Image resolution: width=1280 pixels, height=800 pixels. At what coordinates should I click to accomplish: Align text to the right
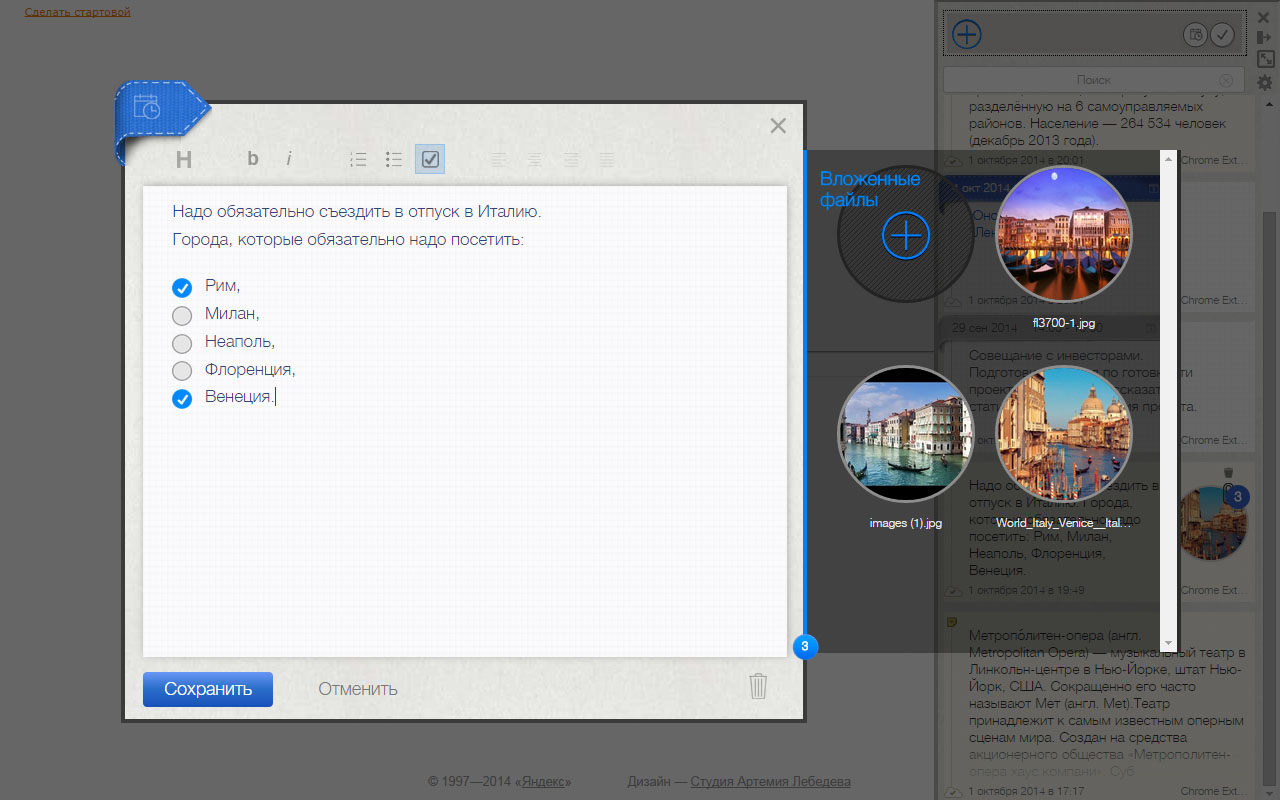click(x=571, y=159)
